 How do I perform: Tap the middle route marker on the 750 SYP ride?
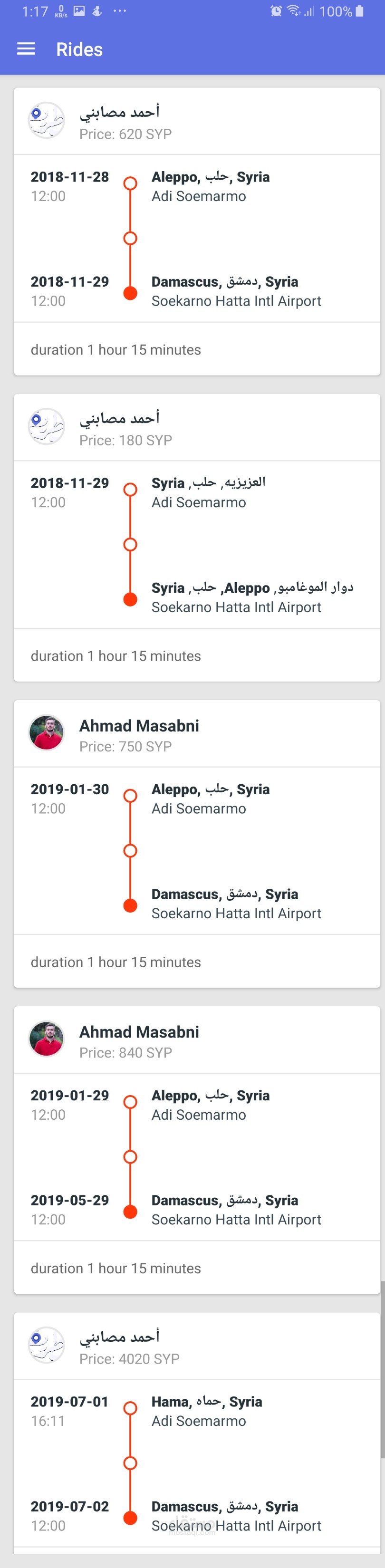[x=130, y=850]
